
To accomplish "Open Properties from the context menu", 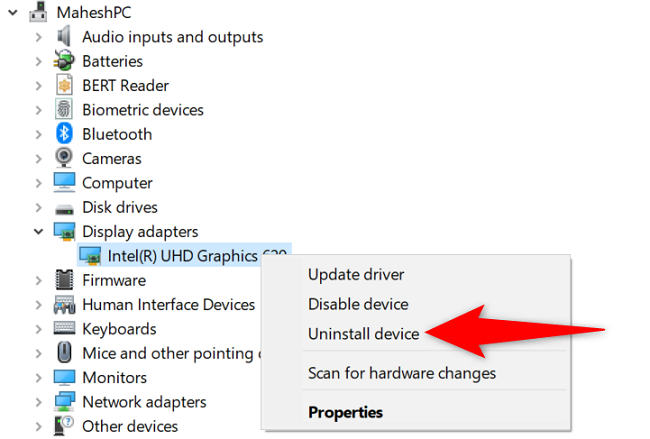I will click(x=345, y=412).
